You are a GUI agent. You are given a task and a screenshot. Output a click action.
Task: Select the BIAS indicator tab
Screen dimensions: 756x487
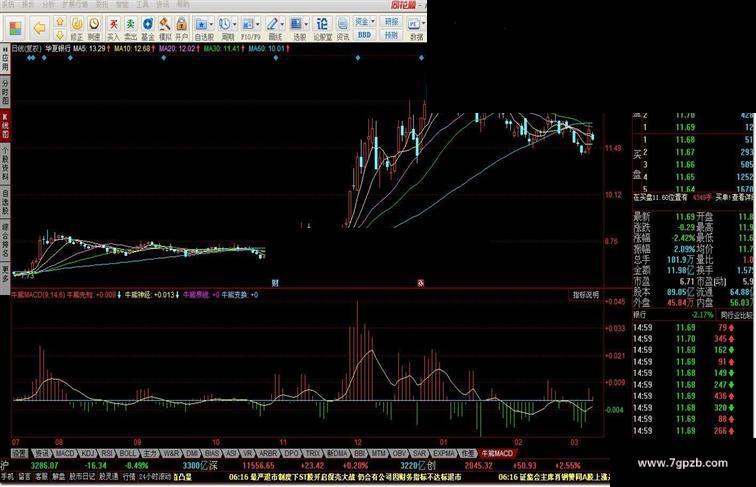[212, 453]
